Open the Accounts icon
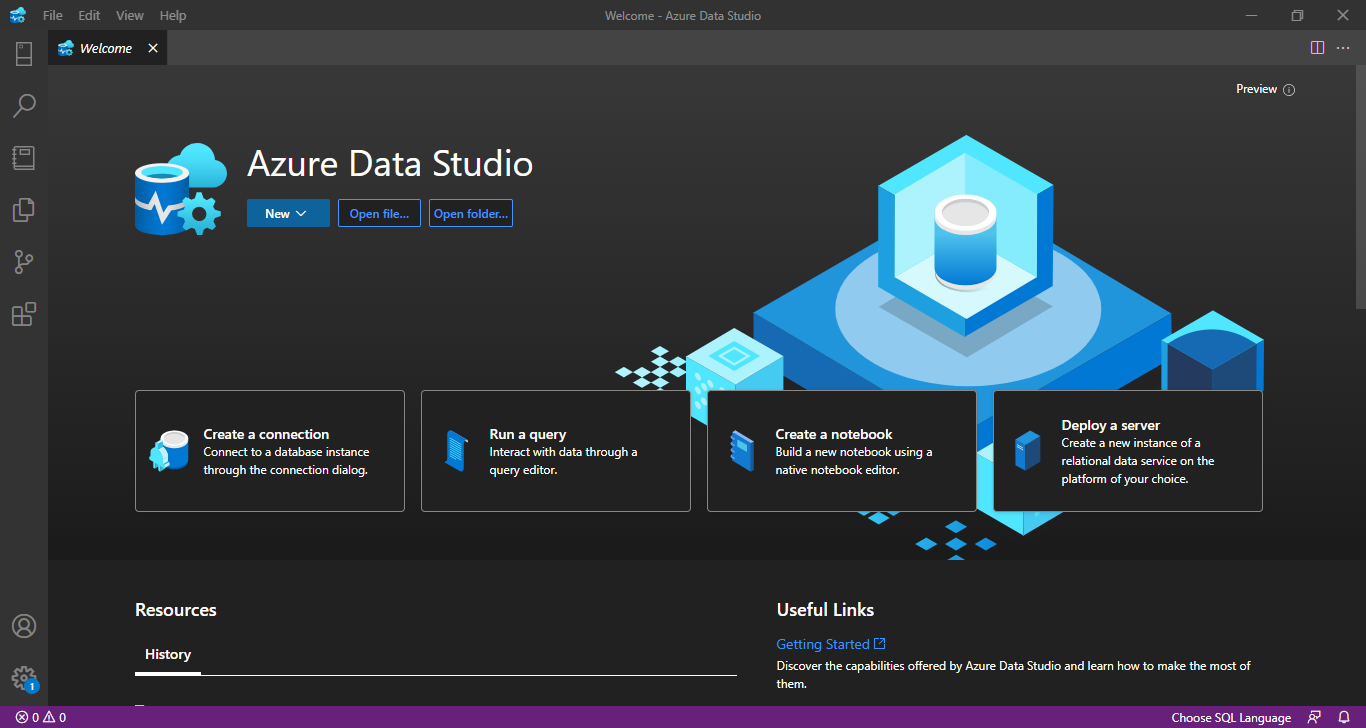This screenshot has height=728, width=1366. pos(24,626)
